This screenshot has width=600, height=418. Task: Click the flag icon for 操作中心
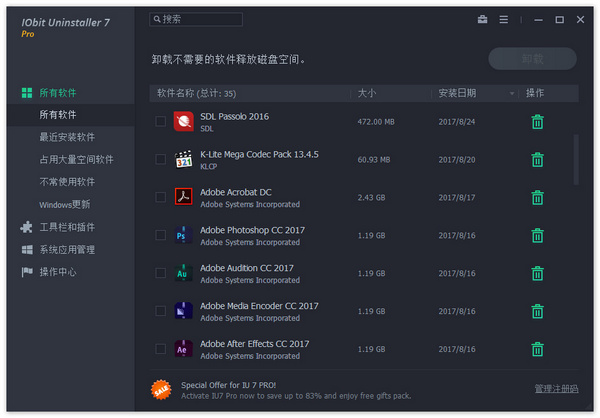click(27, 272)
